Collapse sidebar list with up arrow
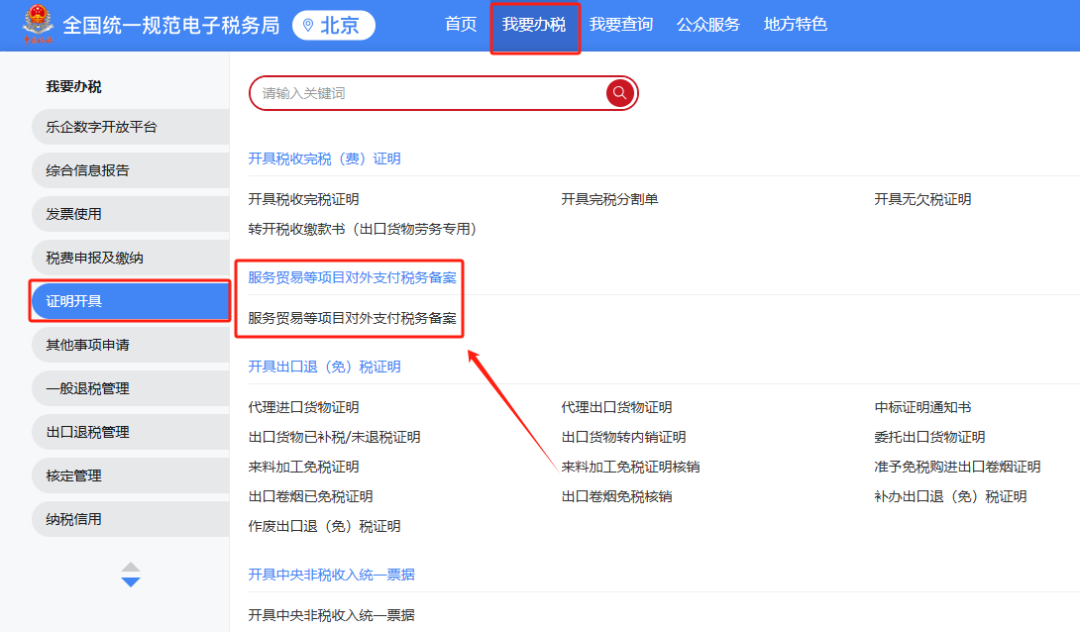The image size is (1080, 632). click(131, 567)
